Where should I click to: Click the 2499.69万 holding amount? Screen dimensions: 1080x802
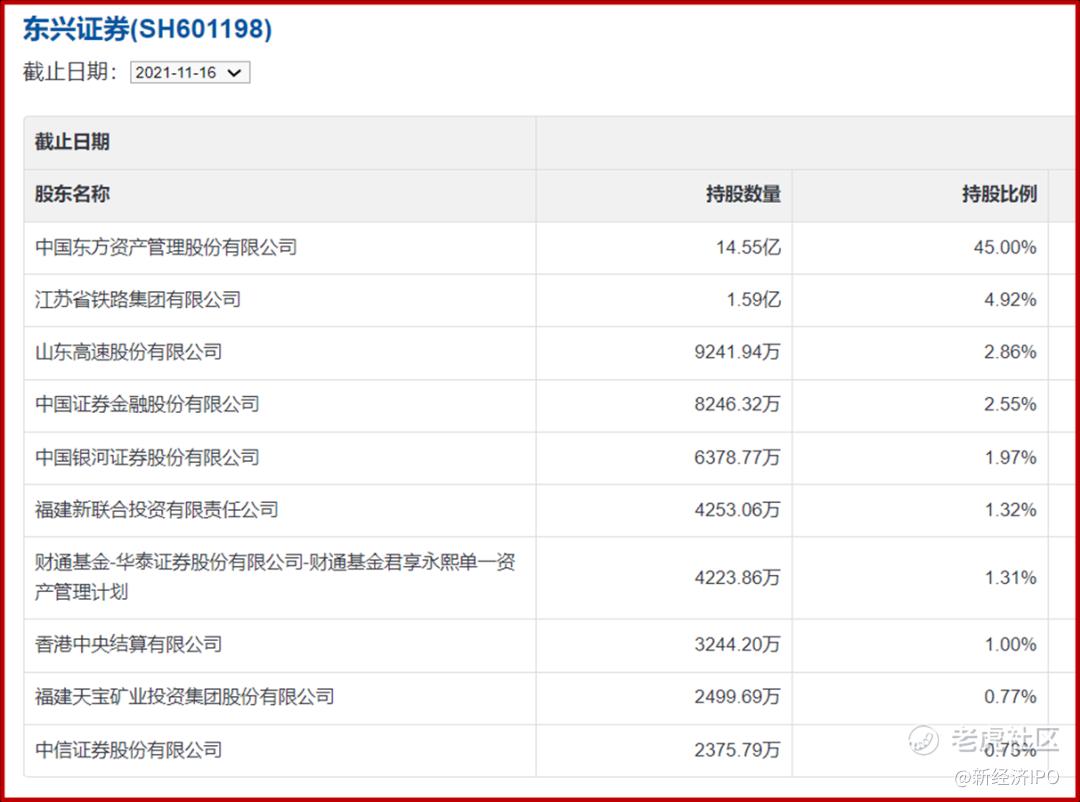[738, 697]
